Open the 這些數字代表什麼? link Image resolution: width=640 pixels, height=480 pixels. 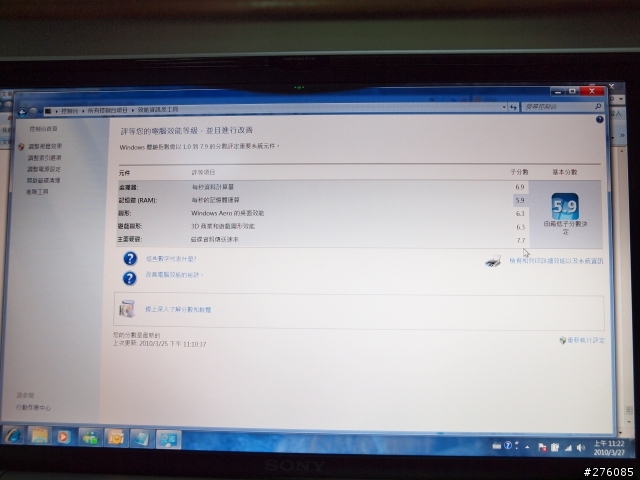(171, 259)
